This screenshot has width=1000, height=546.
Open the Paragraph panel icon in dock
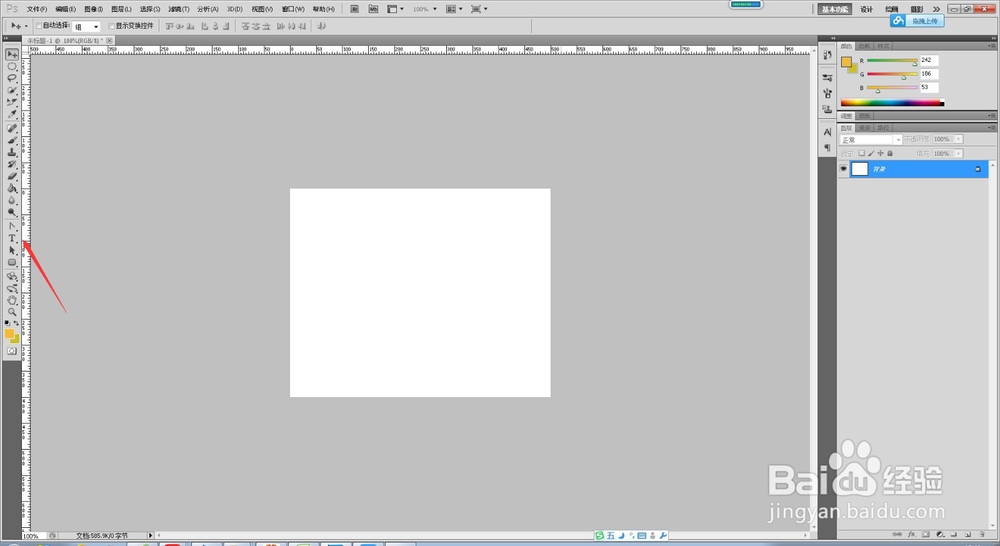827,148
